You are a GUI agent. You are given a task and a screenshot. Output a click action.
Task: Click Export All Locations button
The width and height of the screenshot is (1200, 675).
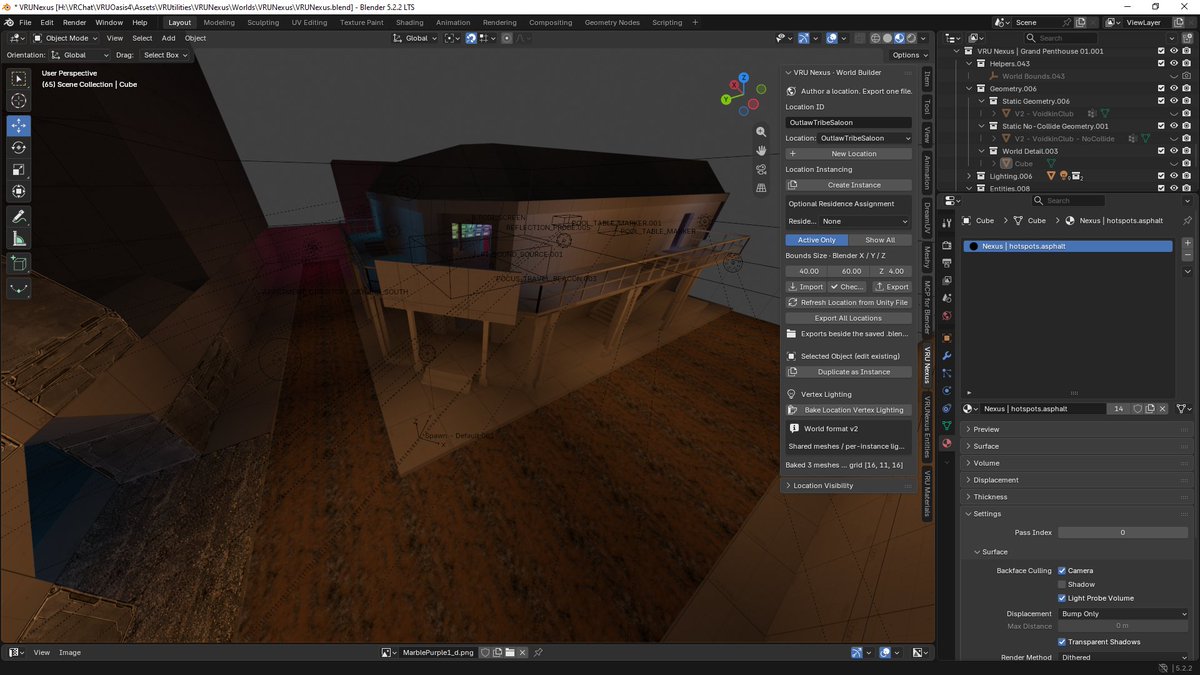[x=848, y=318]
